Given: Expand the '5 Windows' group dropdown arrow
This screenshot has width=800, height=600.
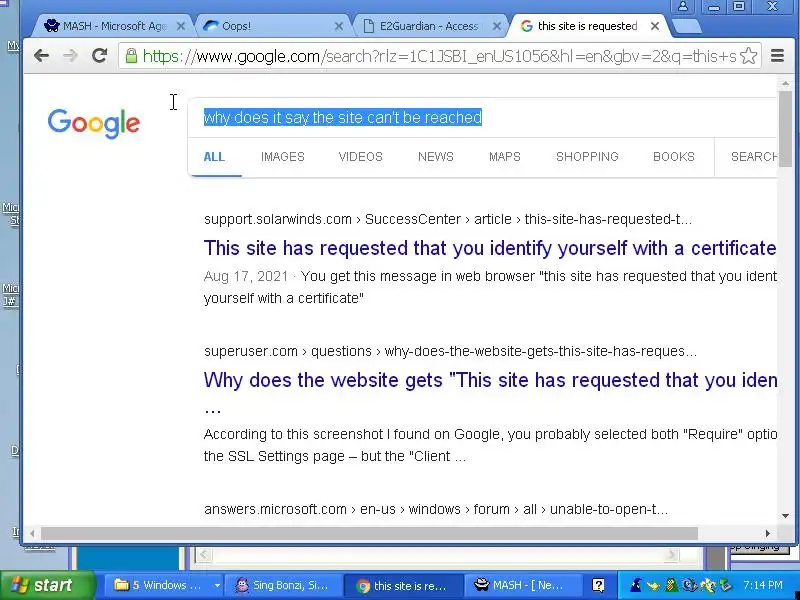Looking at the screenshot, I should click(x=217, y=585).
